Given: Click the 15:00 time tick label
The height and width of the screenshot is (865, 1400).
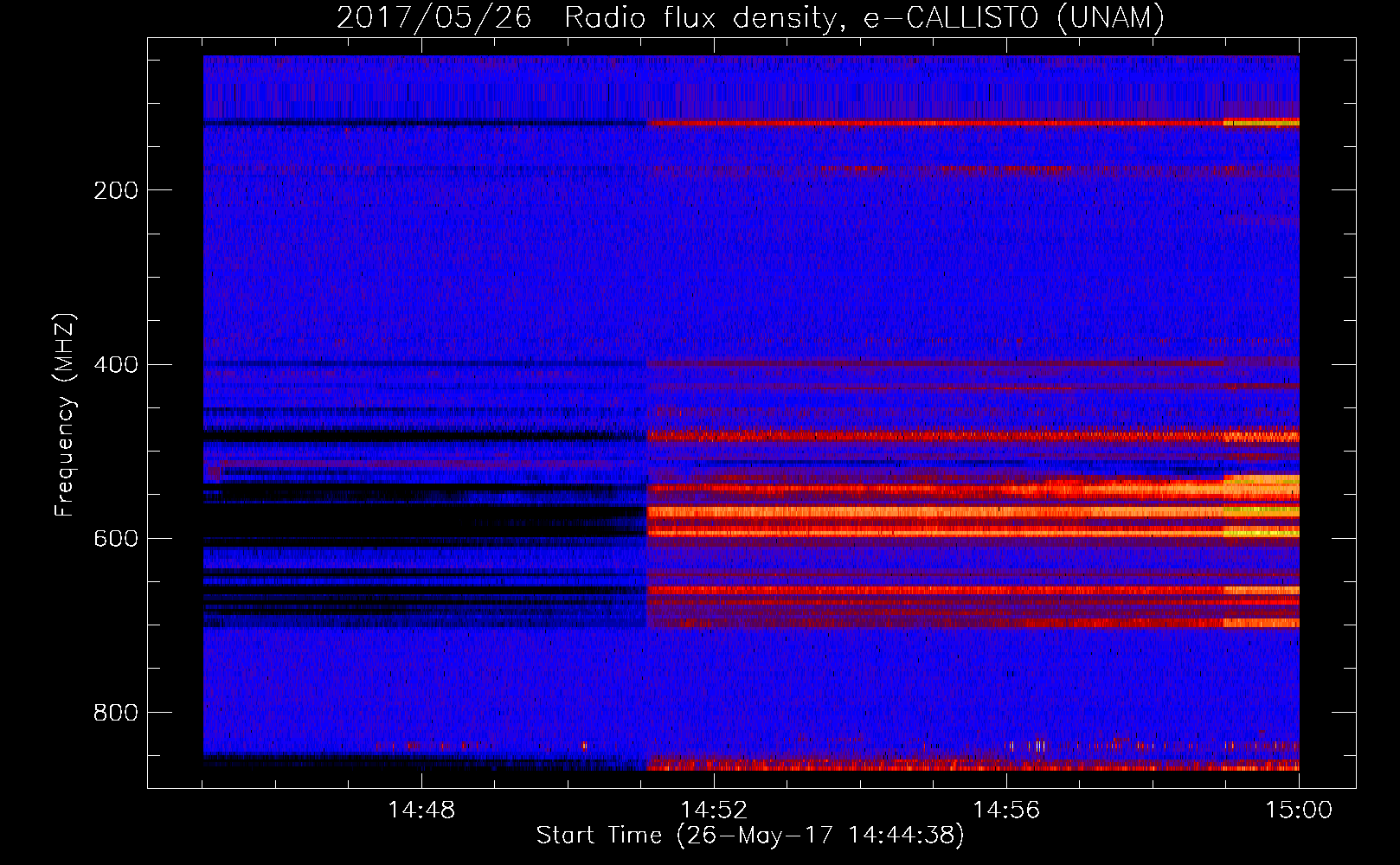Looking at the screenshot, I should point(1299,811).
